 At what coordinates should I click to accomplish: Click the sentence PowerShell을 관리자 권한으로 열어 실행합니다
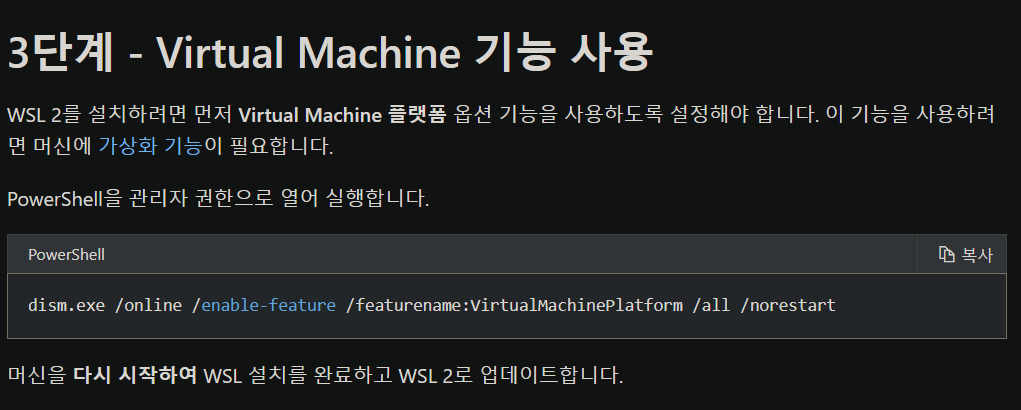(218, 198)
